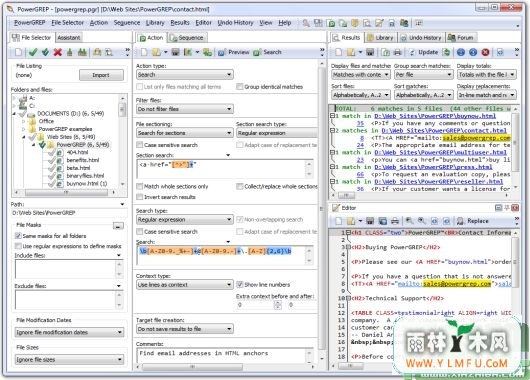Open multiuser.html link in results
This screenshot has height=380, width=530.
pyautogui.click(x=440, y=152)
